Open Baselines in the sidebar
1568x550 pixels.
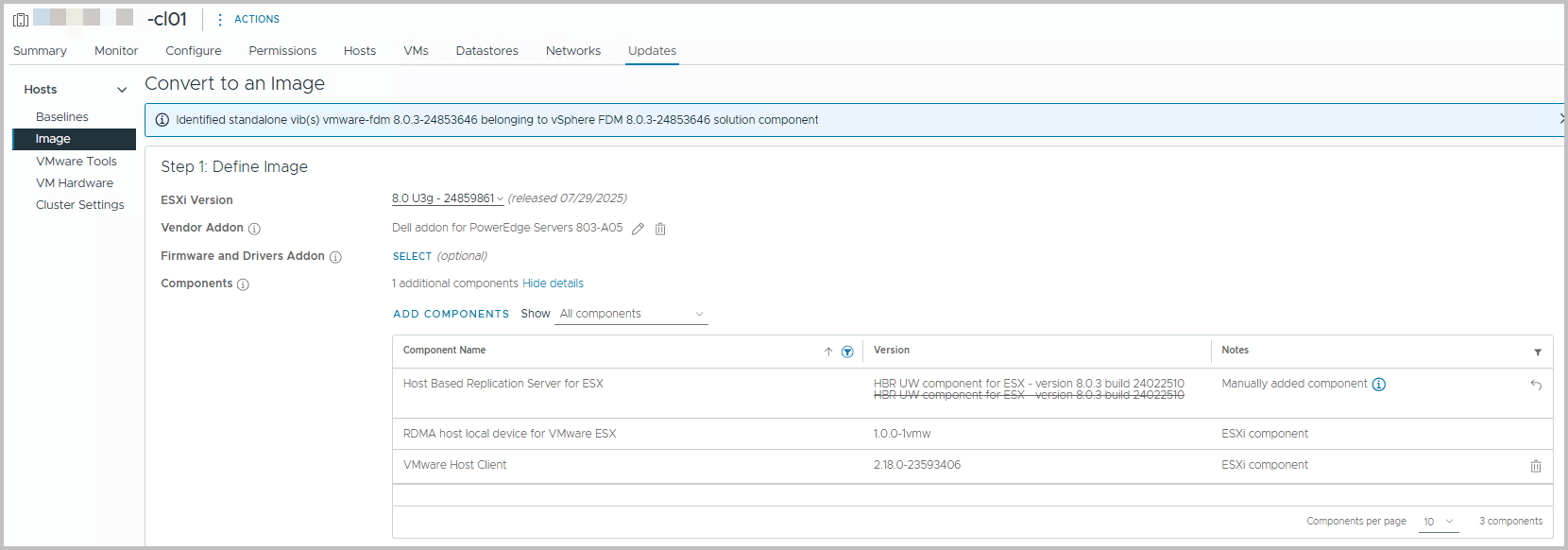click(x=62, y=117)
